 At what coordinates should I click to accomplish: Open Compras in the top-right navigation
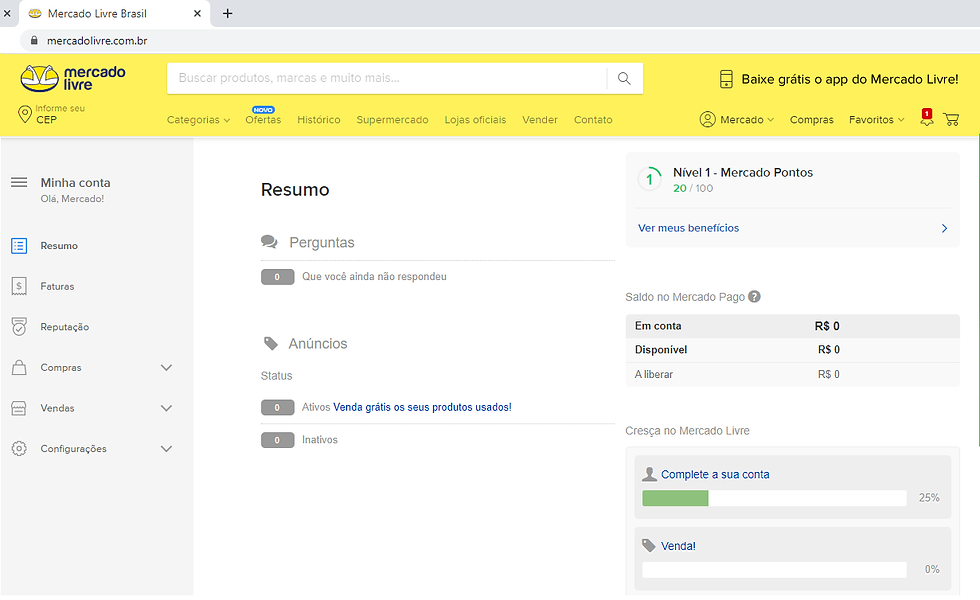pos(811,119)
